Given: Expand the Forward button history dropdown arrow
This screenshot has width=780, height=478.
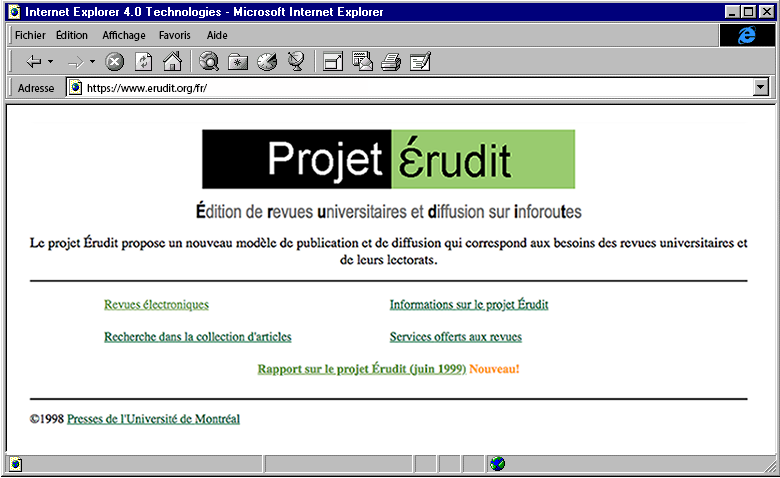Looking at the screenshot, I should point(93,62).
